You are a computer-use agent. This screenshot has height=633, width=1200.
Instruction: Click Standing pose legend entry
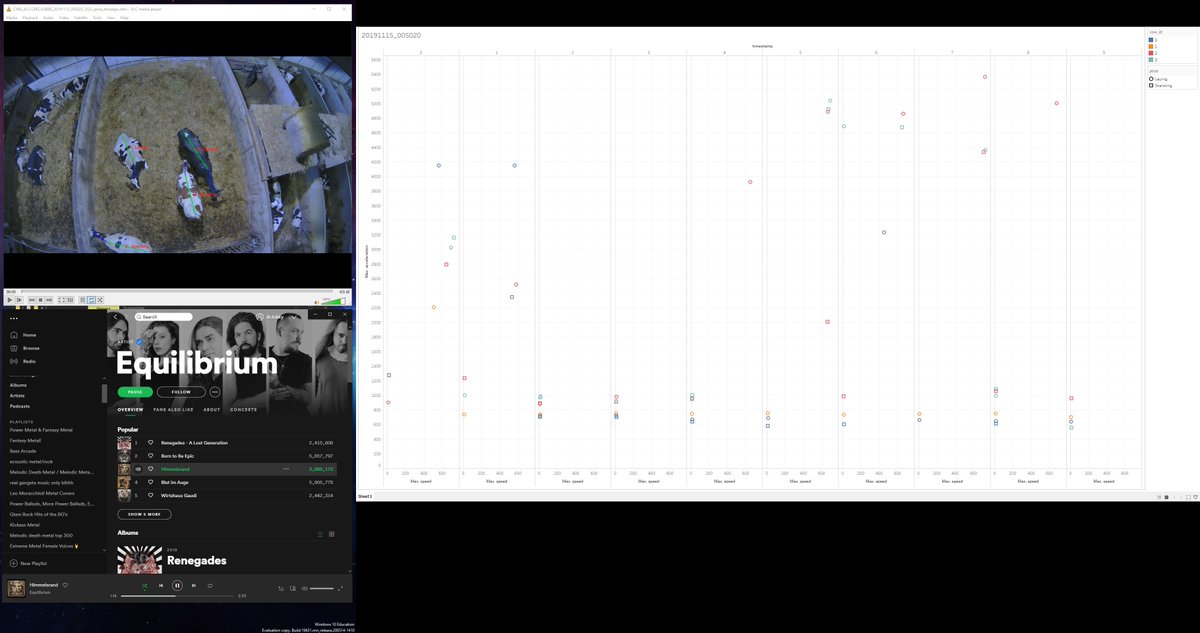coord(1159,85)
